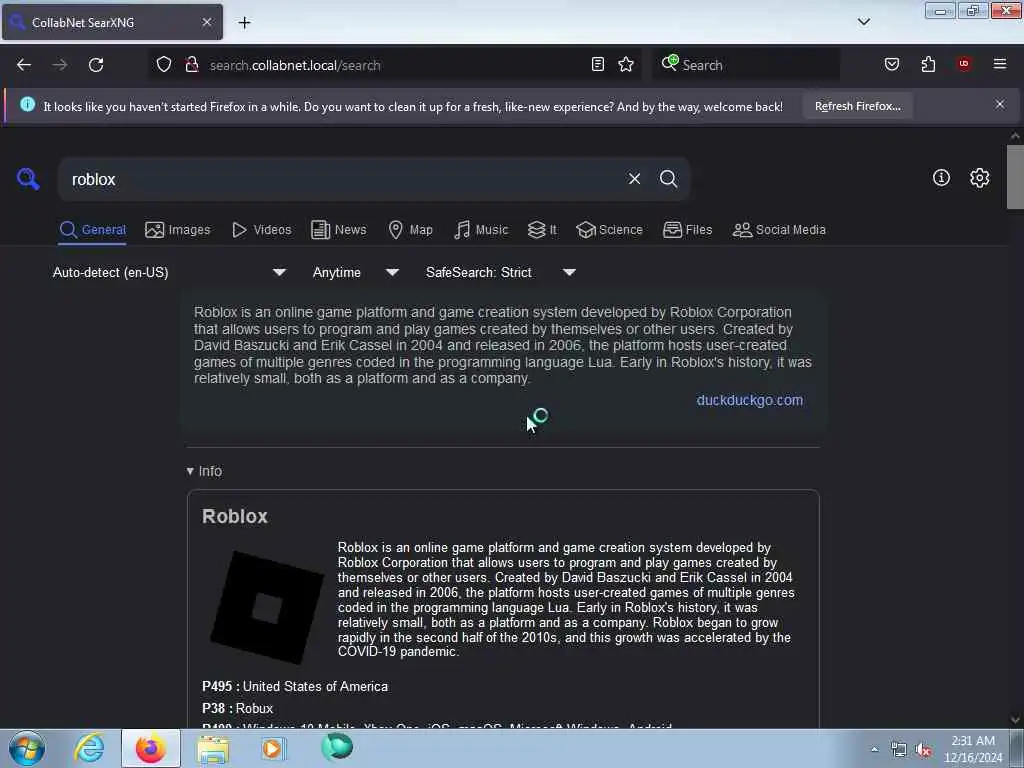Open SearXNG preferences gear icon
Viewport: 1024px width, 768px height.
click(x=979, y=178)
